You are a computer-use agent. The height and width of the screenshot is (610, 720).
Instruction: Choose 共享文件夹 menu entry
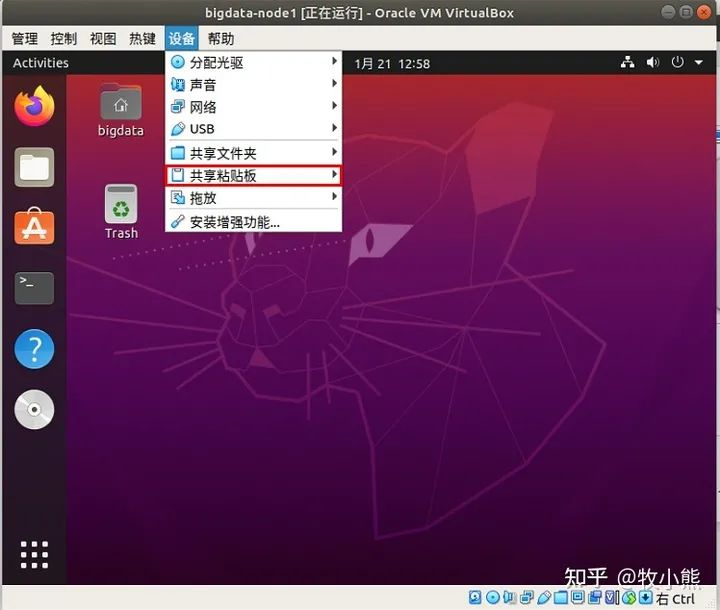[x=254, y=153]
